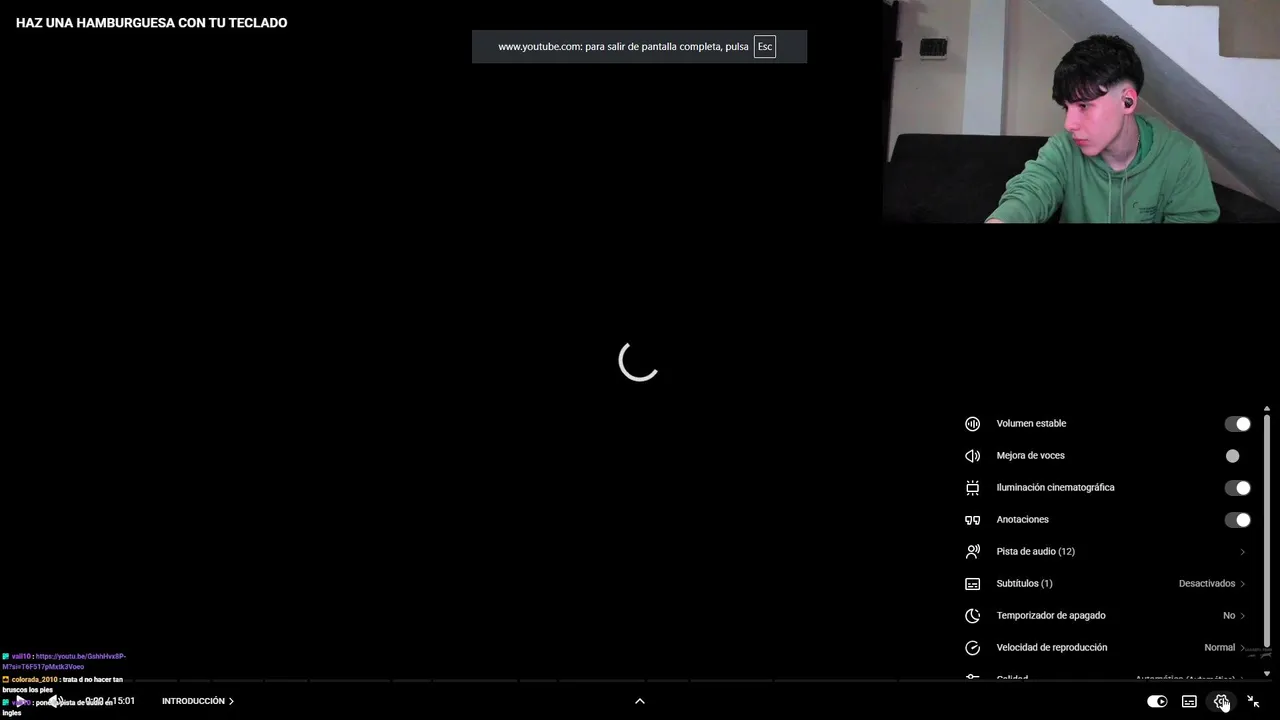Open the Subtítulos Desactivados submenu
The width and height of the screenshot is (1280, 720).
[x=1212, y=584]
